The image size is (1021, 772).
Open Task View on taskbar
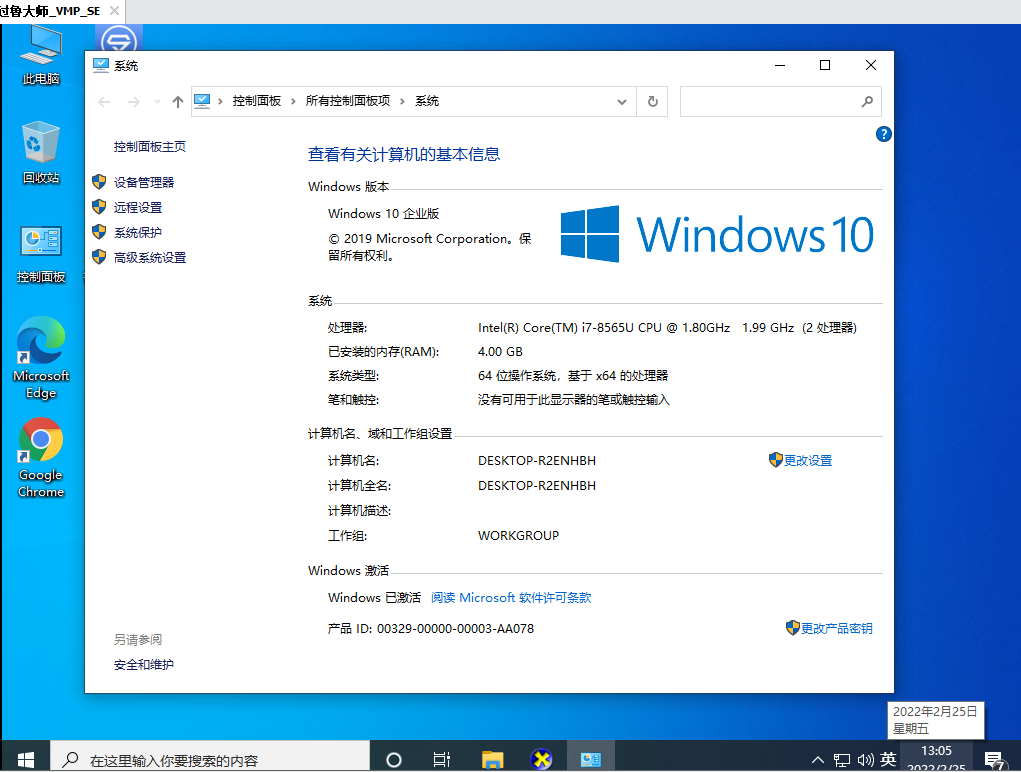coord(441,759)
